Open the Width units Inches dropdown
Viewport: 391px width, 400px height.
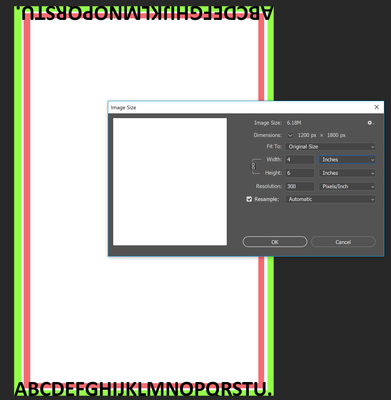347,160
